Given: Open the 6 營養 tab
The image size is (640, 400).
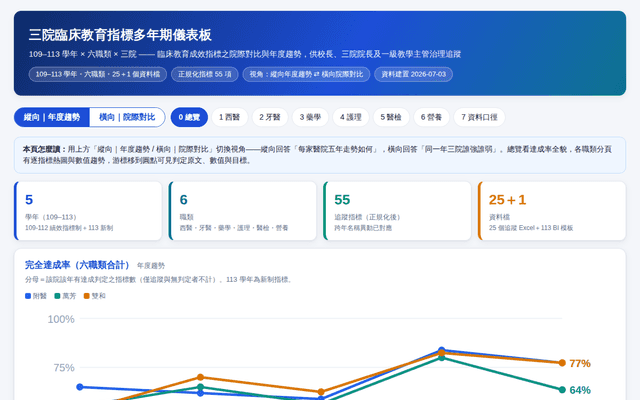Looking at the screenshot, I should (431, 118).
